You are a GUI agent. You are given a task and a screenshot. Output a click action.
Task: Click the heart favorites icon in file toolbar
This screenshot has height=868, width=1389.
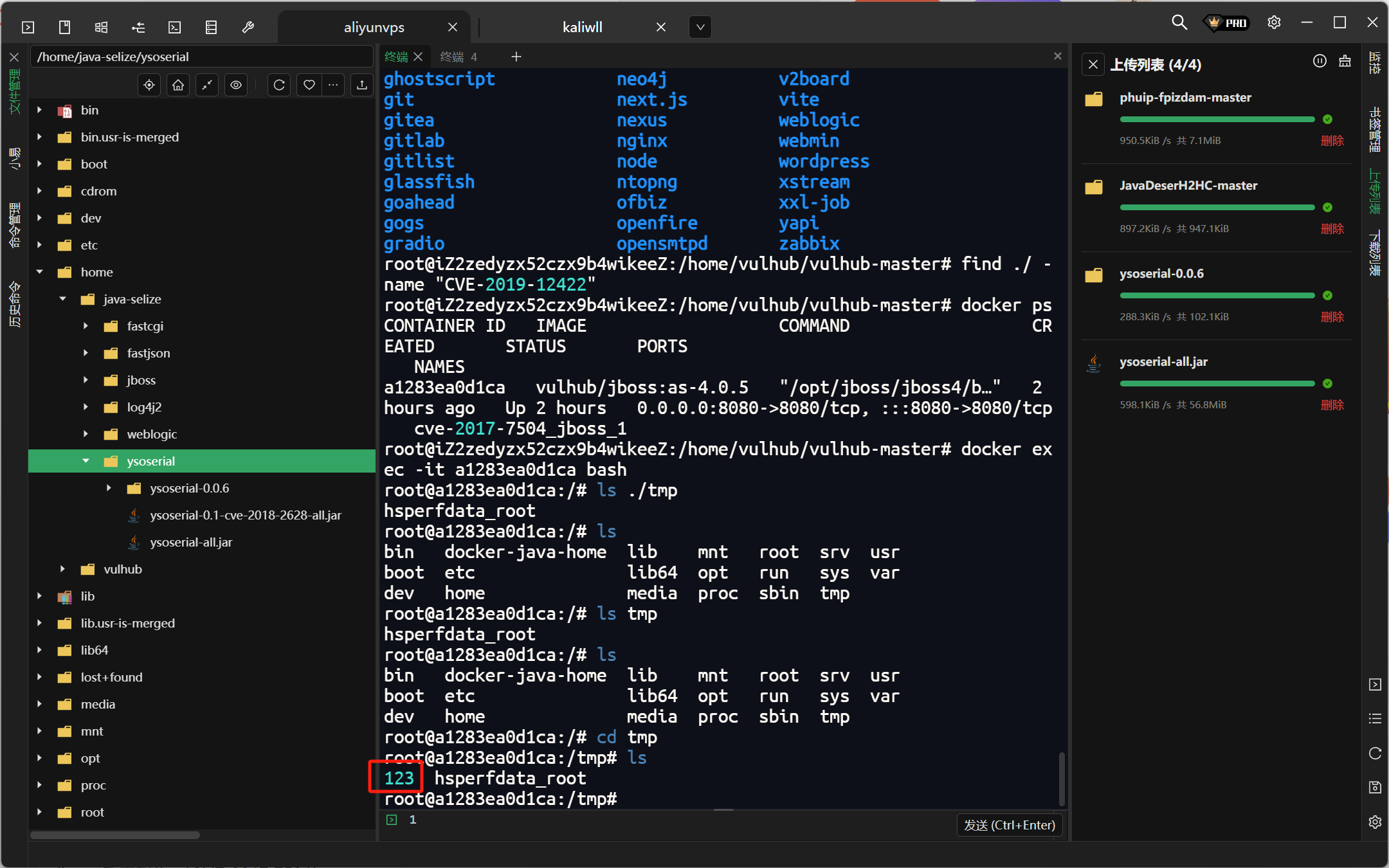[309, 85]
